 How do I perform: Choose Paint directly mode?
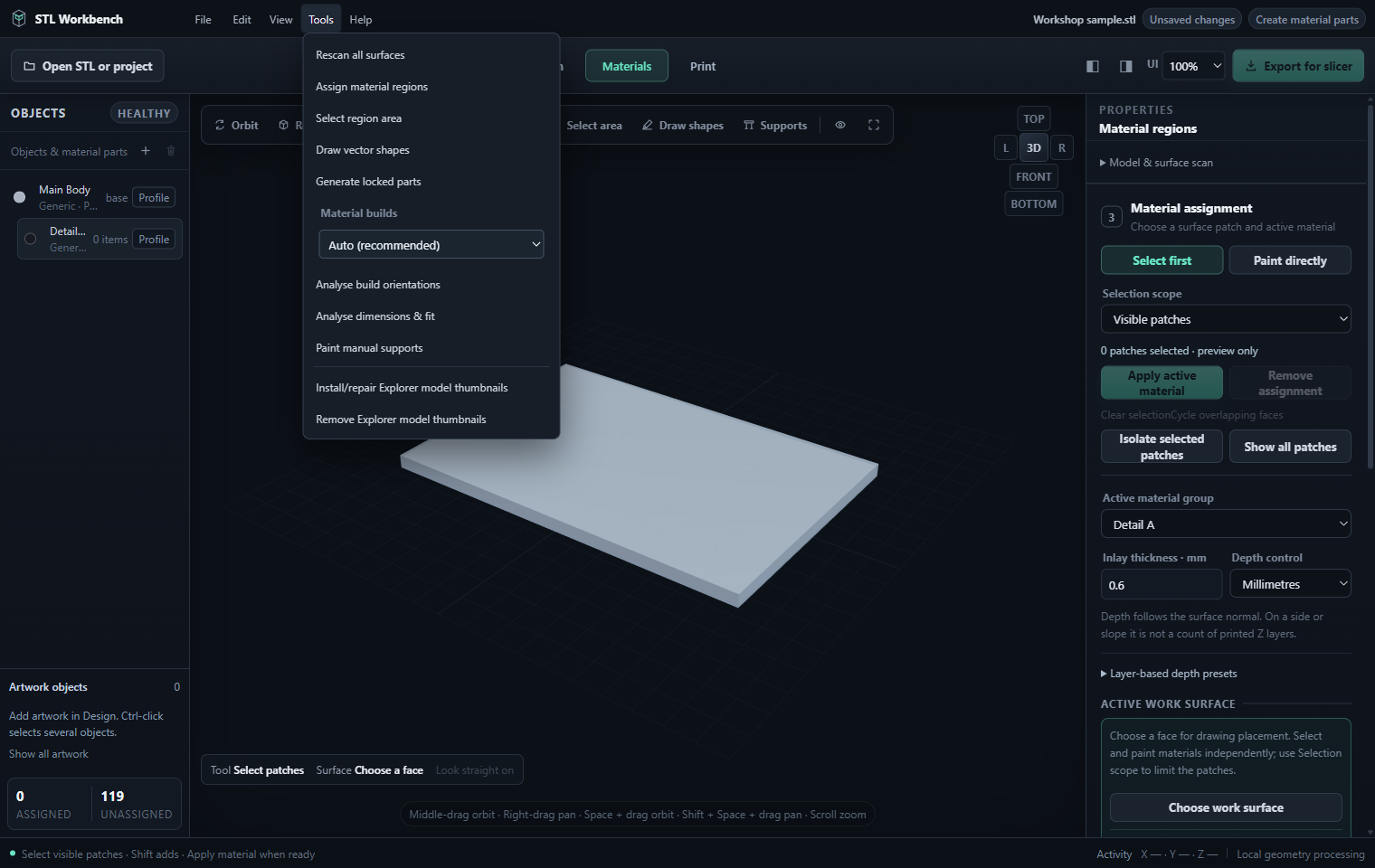click(1290, 260)
